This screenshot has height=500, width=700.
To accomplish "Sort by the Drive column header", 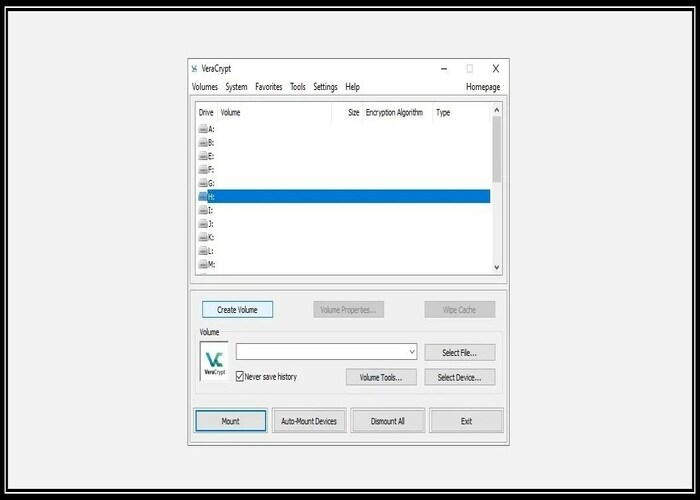I will (206, 112).
